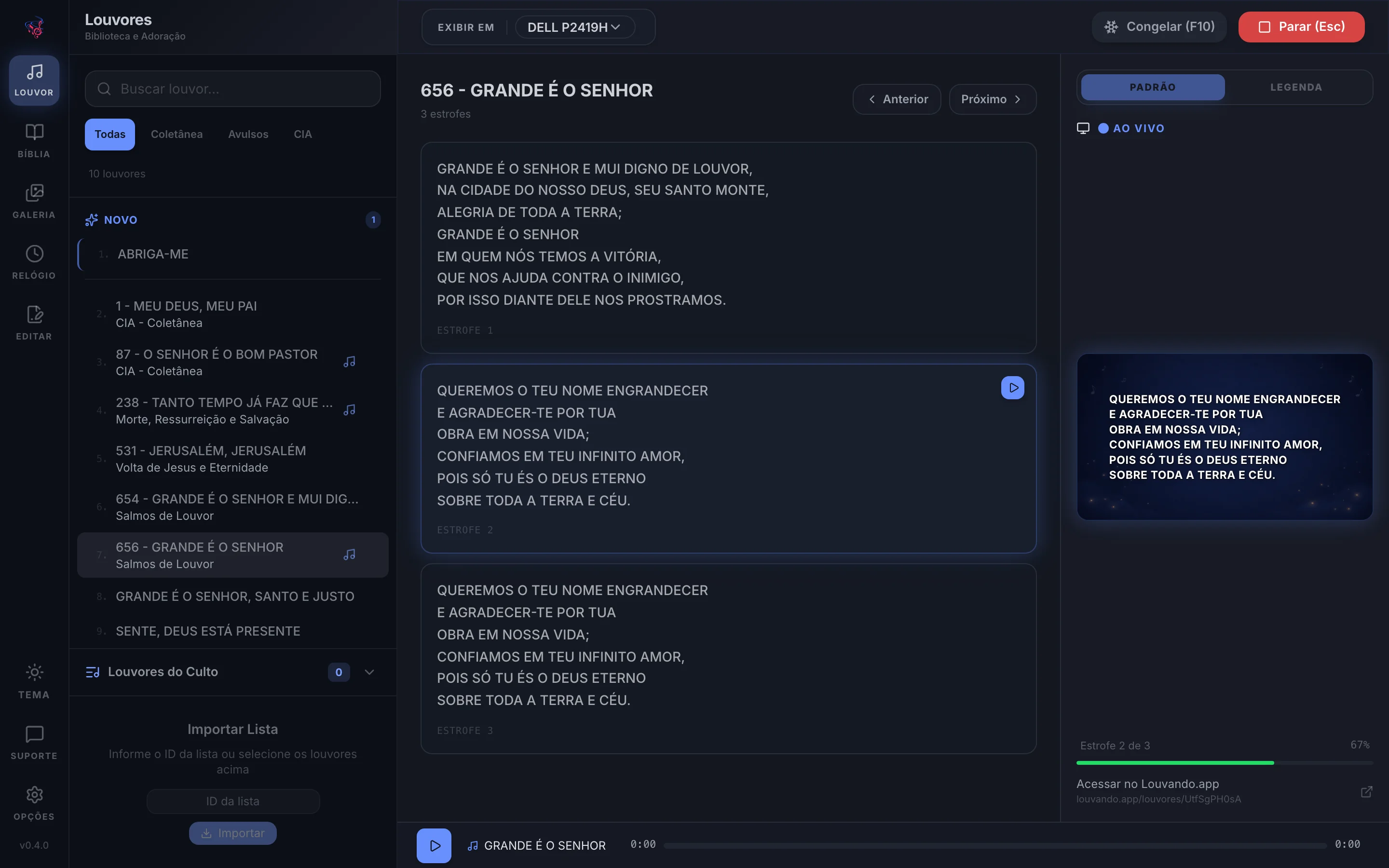
Task: Select the Avulsos filter tab
Action: [248, 135]
